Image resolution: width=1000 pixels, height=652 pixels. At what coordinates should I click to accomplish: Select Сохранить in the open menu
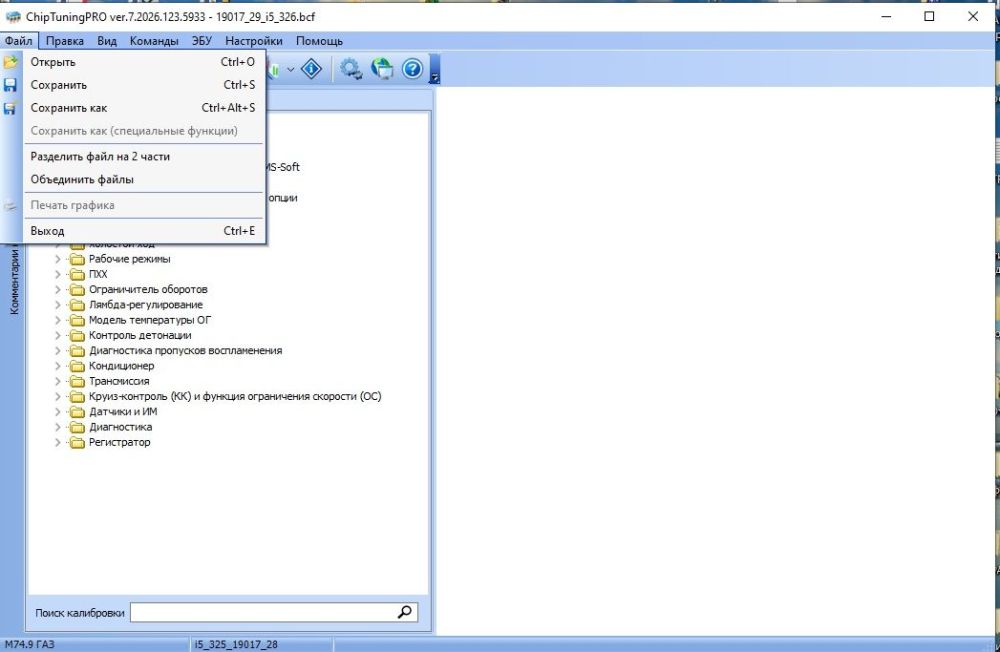tap(143, 85)
